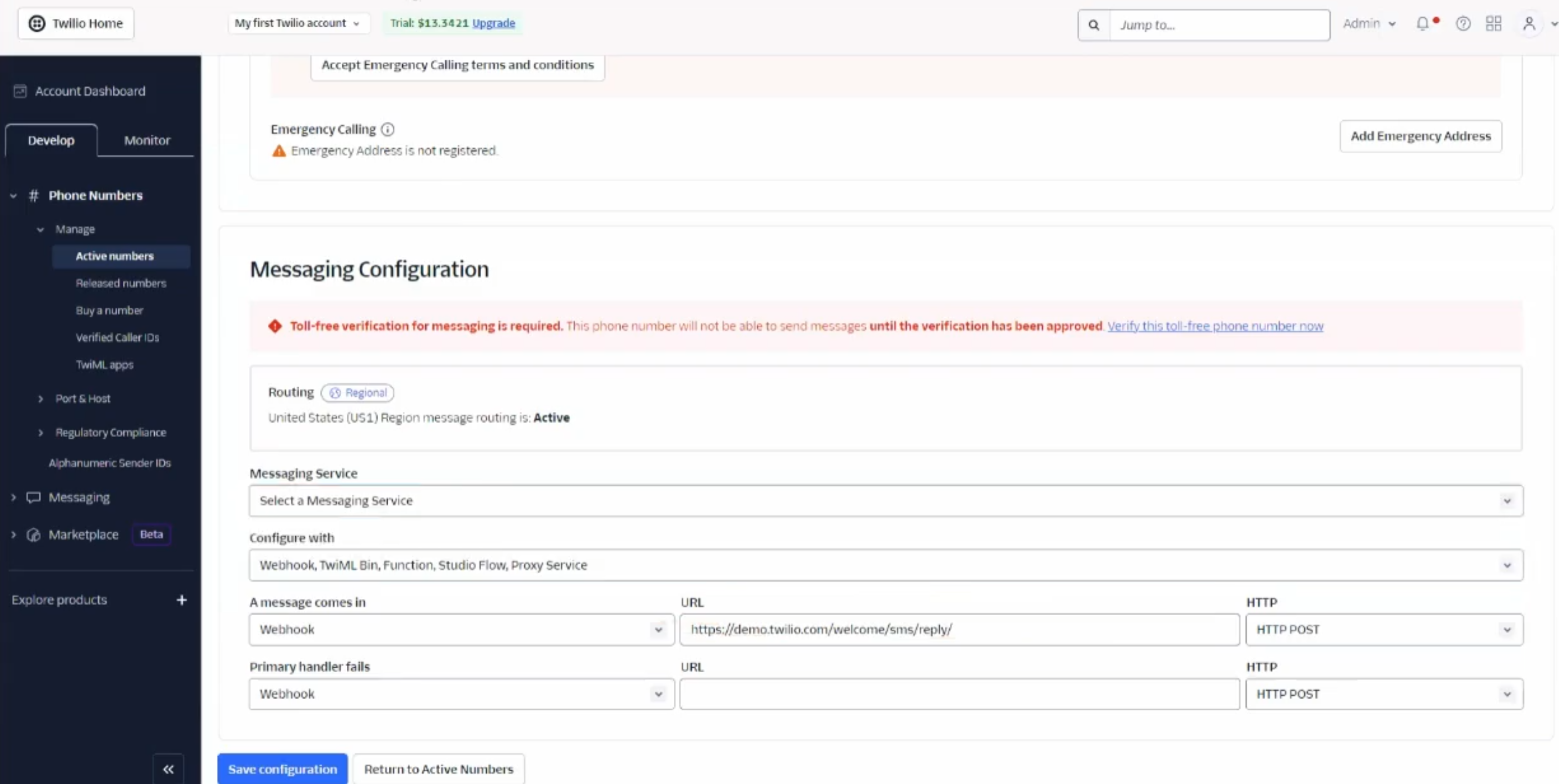Click the Emergency Calling info icon
The width and height of the screenshot is (1559, 784).
387,129
